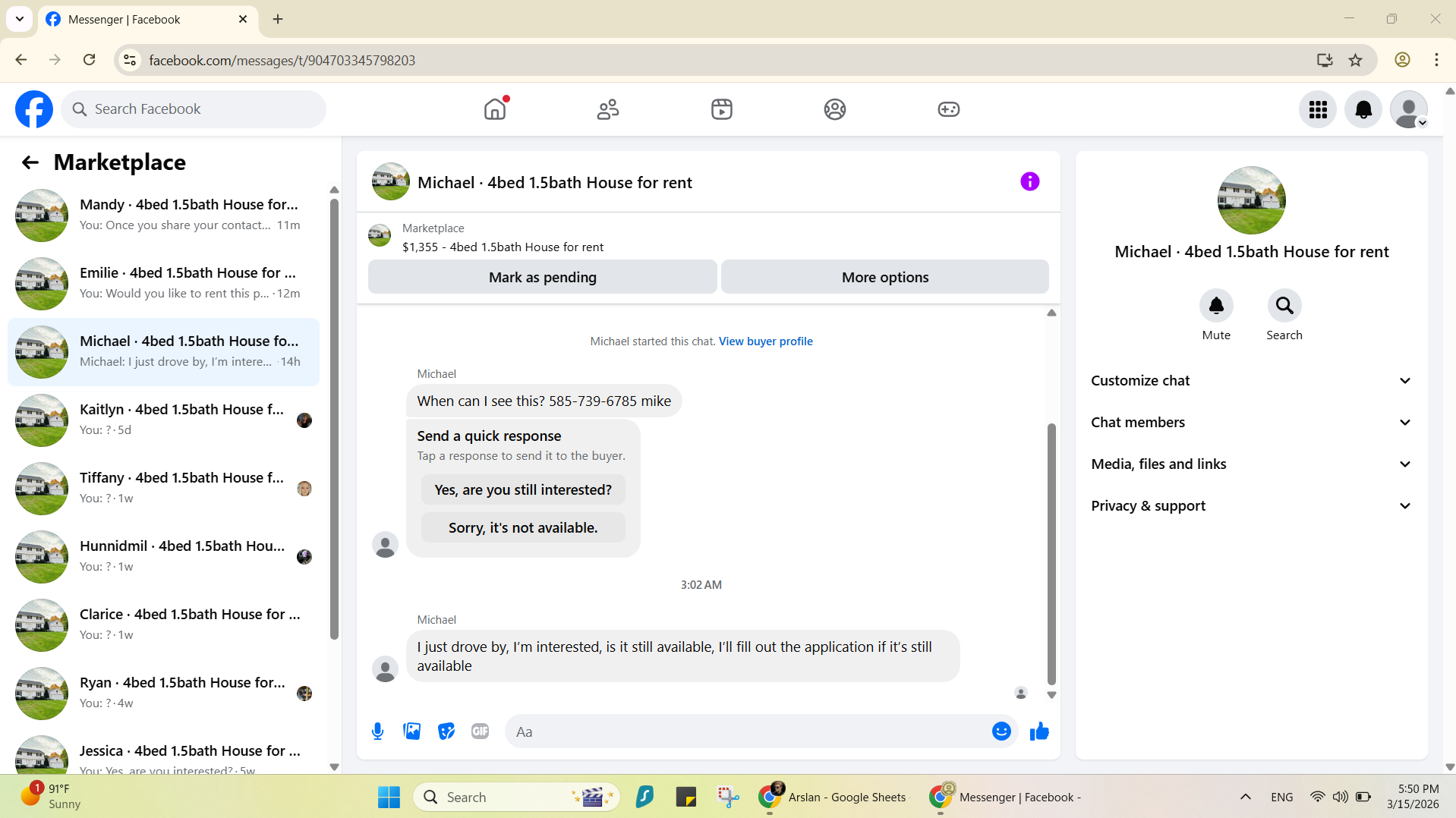Open a new browser tab
Screen dimensions: 1456x818
pos(278,19)
